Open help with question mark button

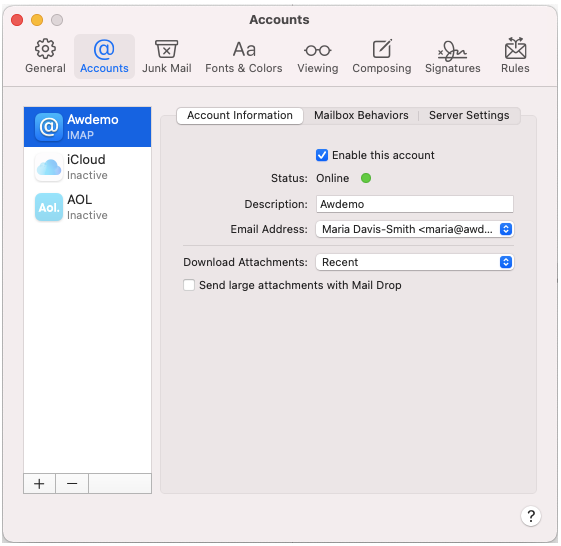(x=531, y=516)
